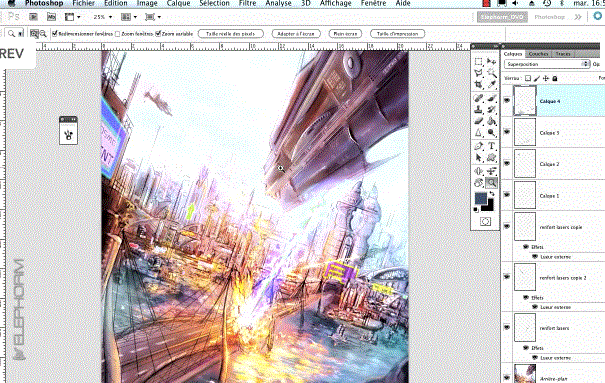Screen dimensions: 605x383
Task: Select the Magic Wand tool
Action: [x=491, y=73]
